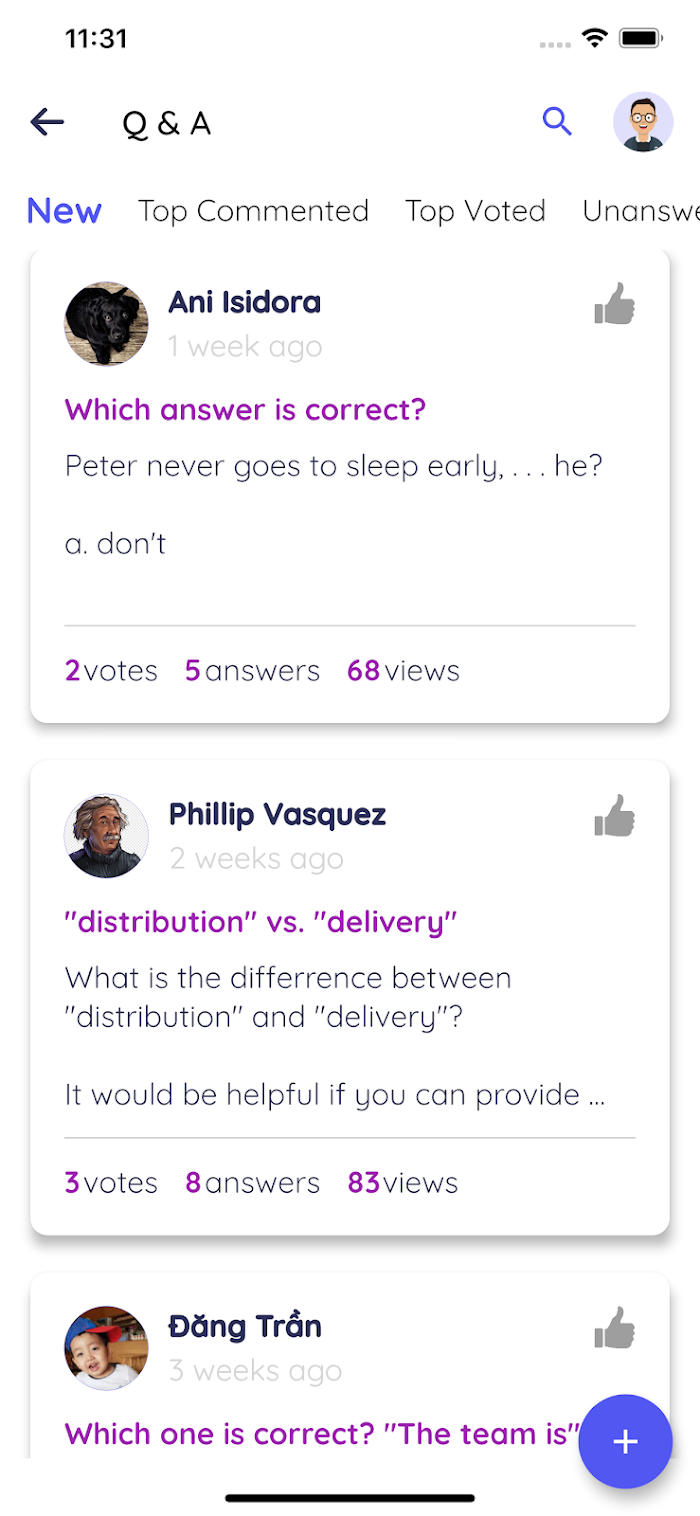
Task: Tap the Wi-Fi status icon
Action: click(x=595, y=38)
